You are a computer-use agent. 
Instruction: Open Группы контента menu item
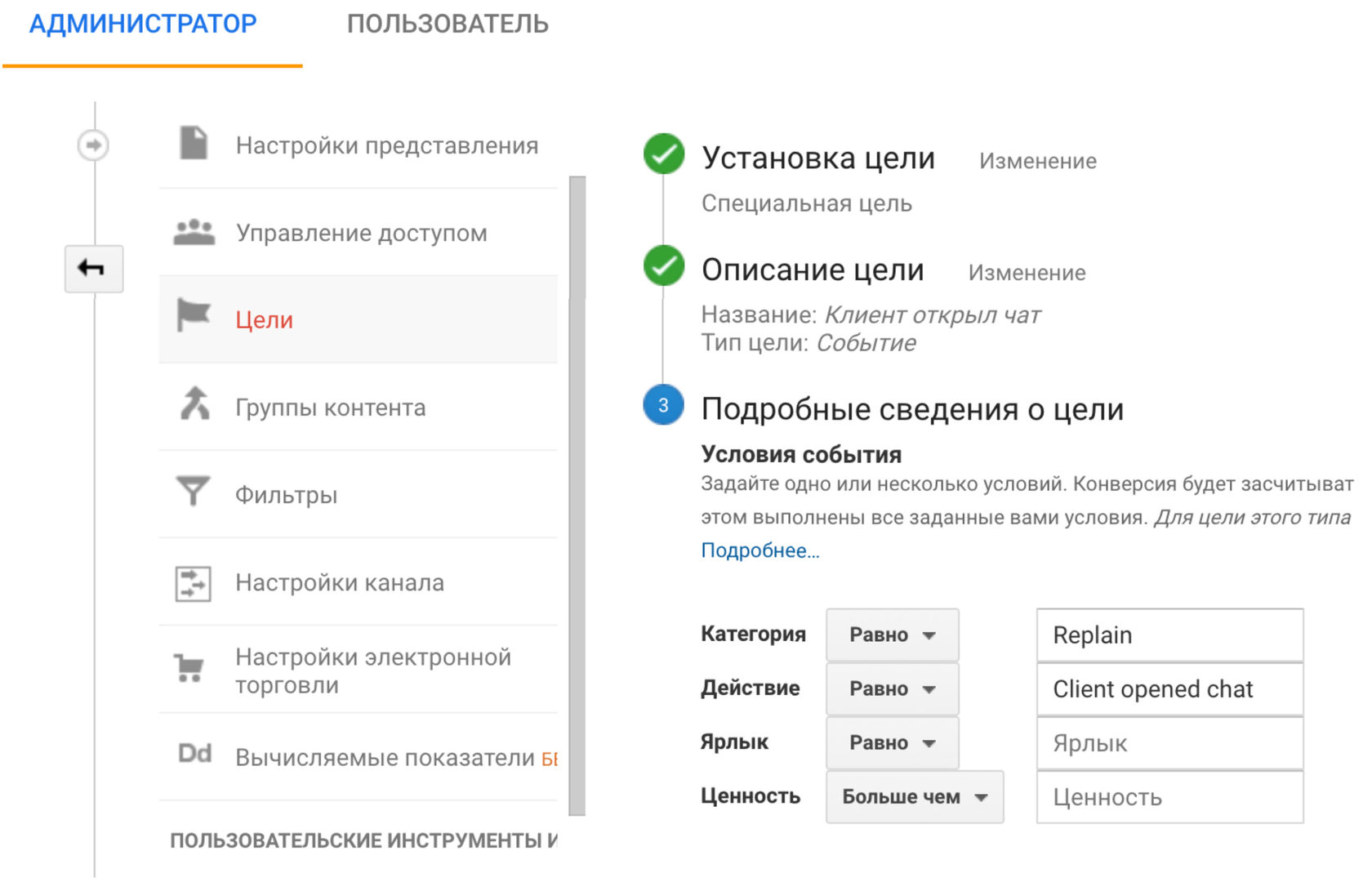[x=359, y=407]
